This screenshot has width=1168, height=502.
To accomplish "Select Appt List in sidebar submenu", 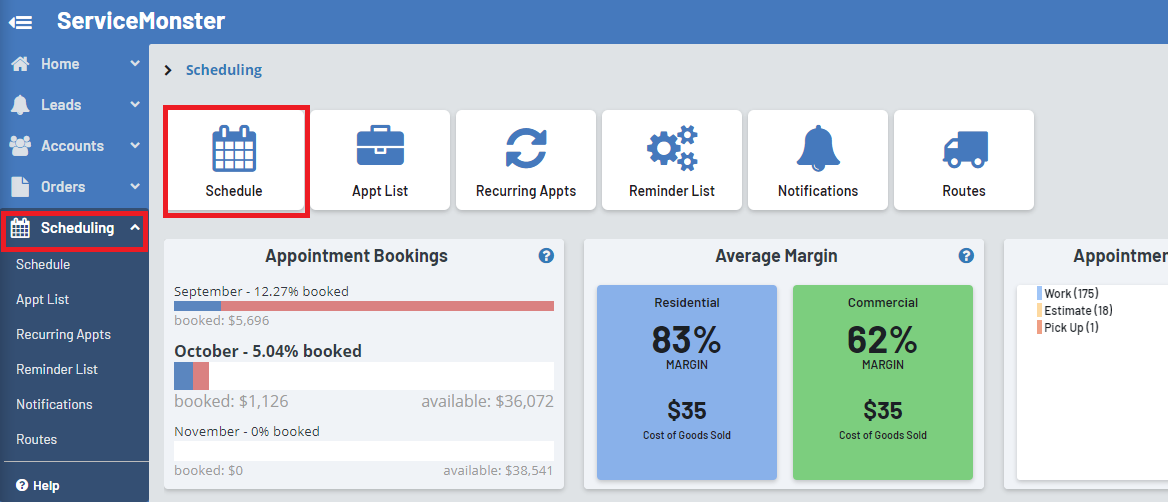I will pyautogui.click(x=42, y=300).
